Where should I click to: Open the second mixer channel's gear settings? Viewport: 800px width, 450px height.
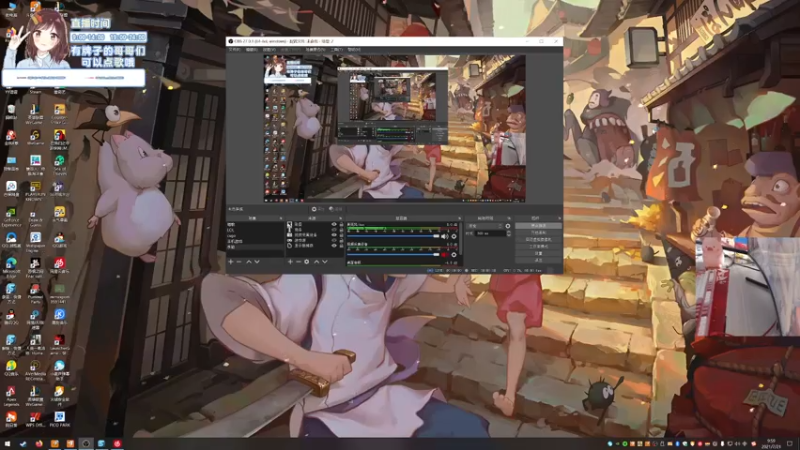(454, 255)
